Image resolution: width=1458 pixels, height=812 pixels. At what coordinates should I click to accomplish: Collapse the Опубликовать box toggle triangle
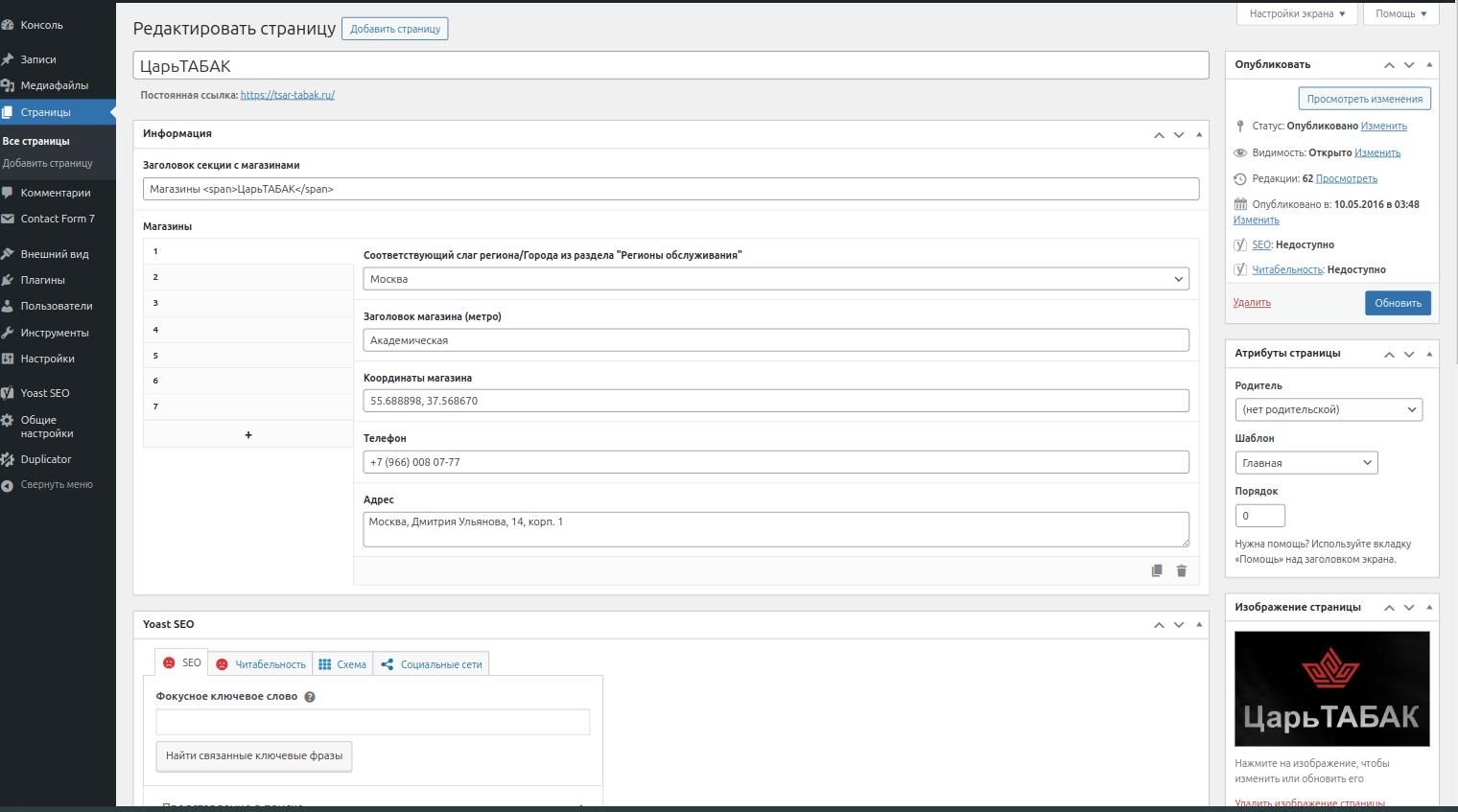click(x=1429, y=65)
